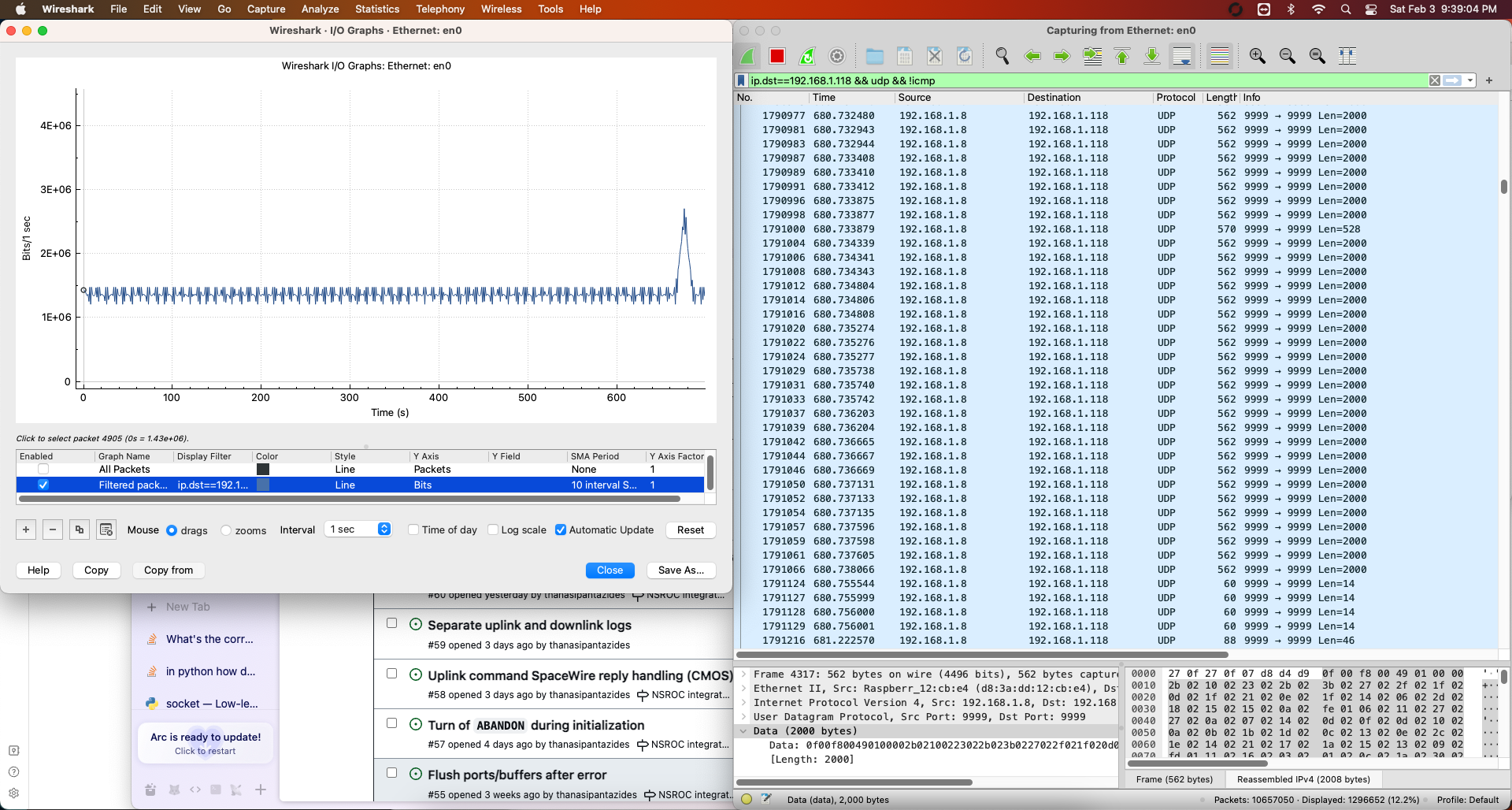
Task: Open capture file properties in status bar
Action: click(x=766, y=799)
